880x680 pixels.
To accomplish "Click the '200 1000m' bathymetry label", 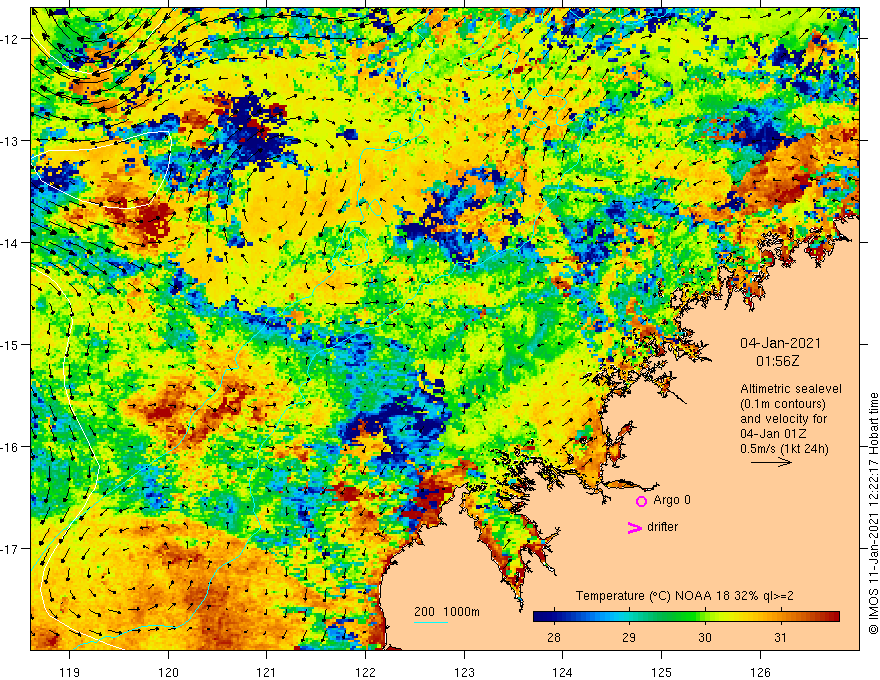I will coord(447,612).
